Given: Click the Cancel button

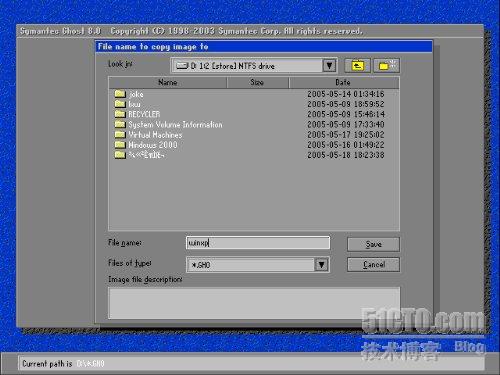Looking at the screenshot, I should pyautogui.click(x=373, y=265).
